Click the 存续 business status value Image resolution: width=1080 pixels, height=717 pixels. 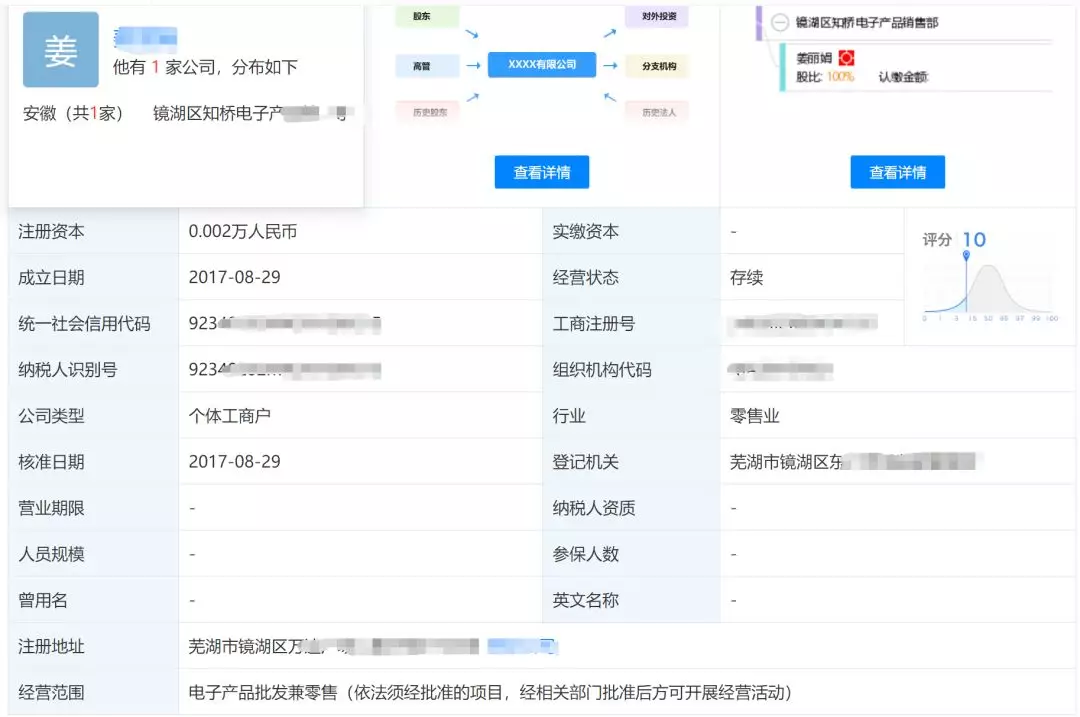click(x=746, y=278)
